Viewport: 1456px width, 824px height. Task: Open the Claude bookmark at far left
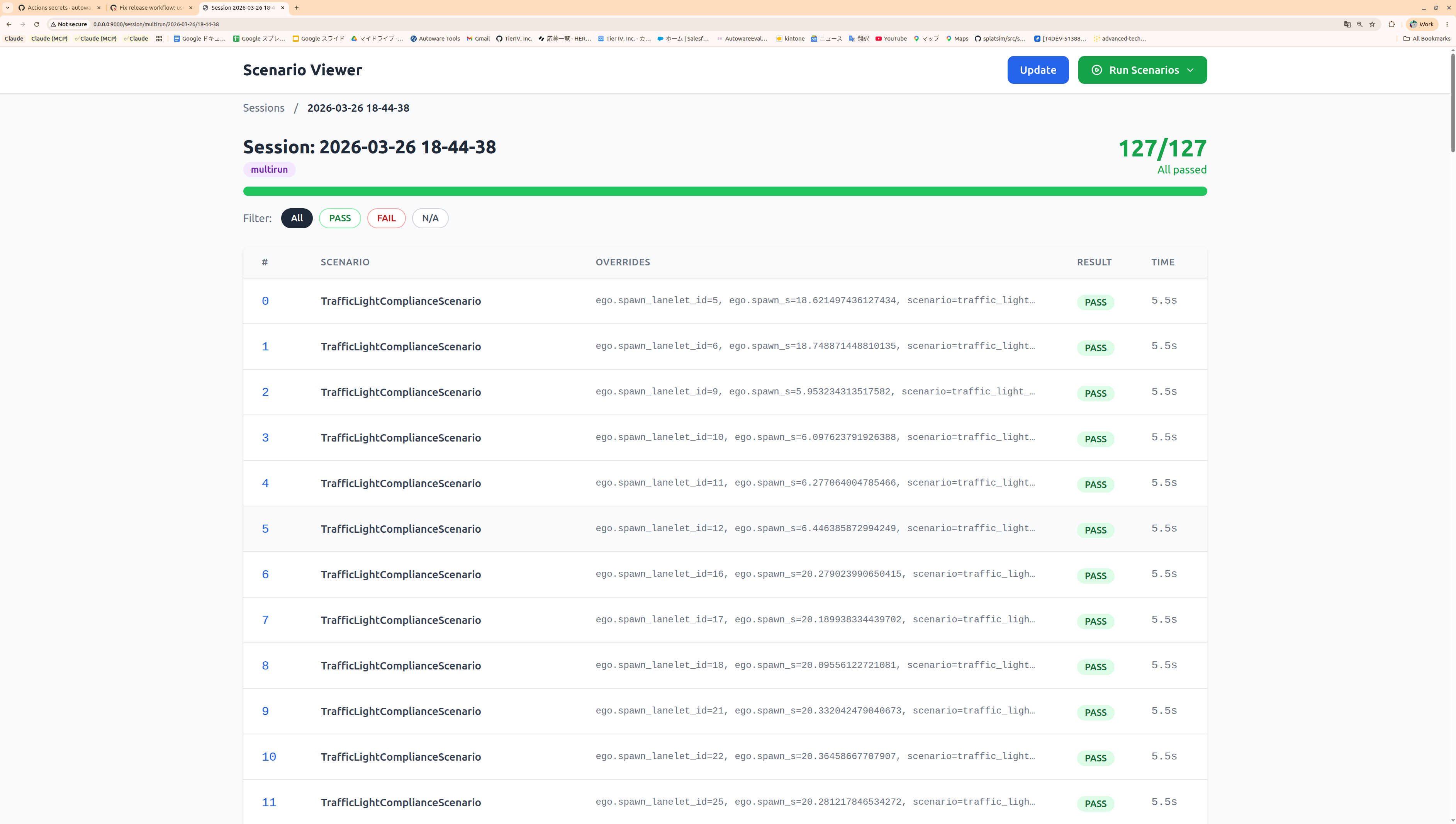[14, 39]
